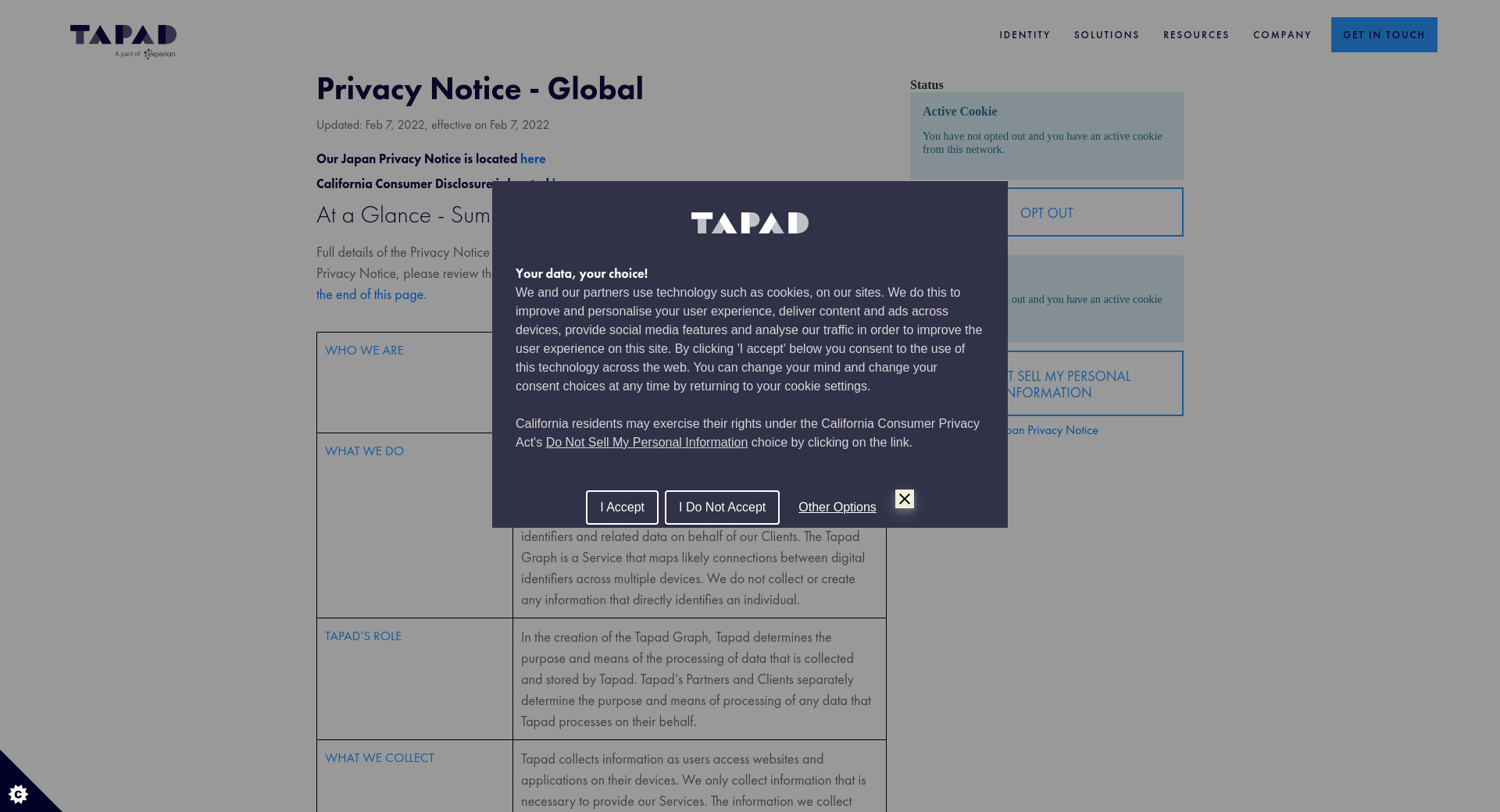Image resolution: width=1500 pixels, height=812 pixels.
Task: Select the WHO WE ARE table heading
Action: [x=364, y=351]
